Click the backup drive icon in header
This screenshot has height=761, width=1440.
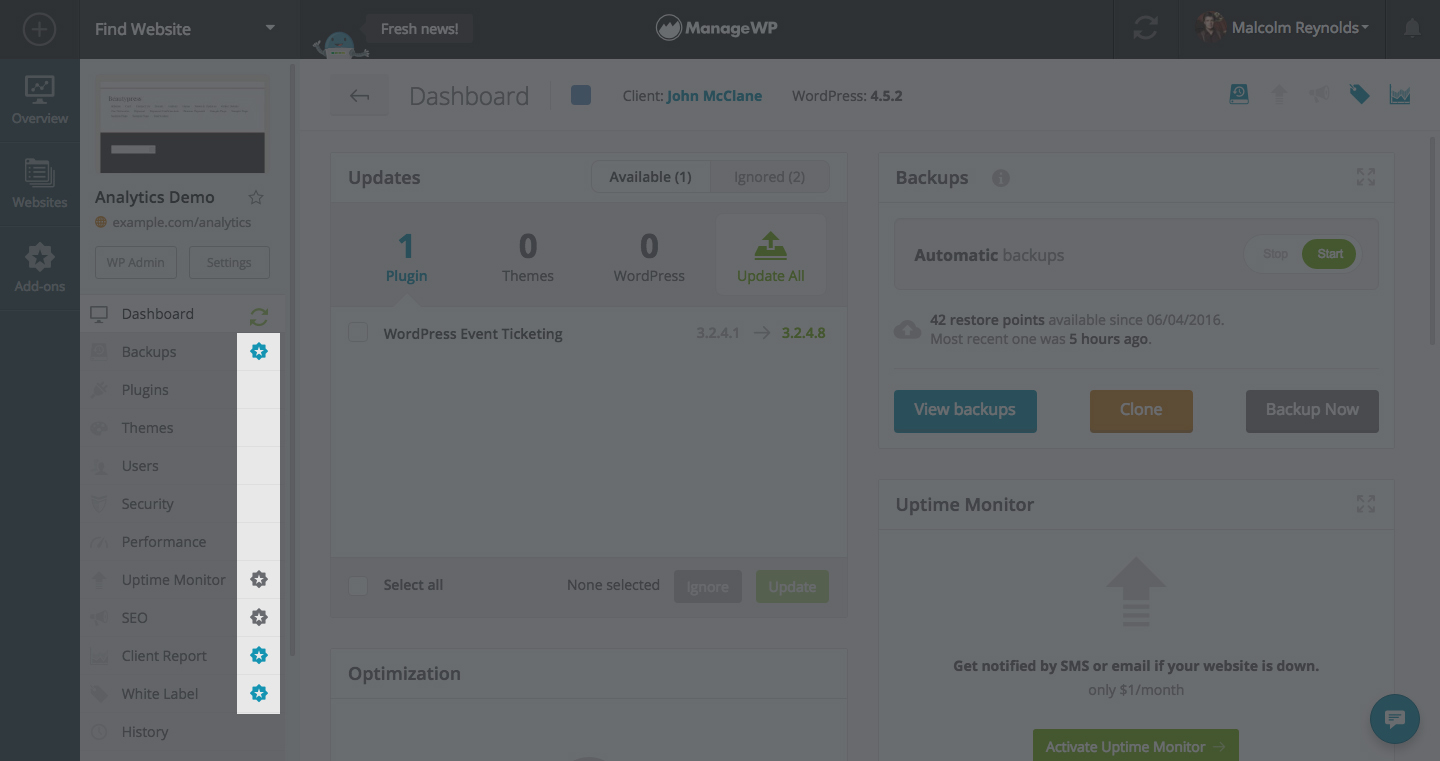(x=1239, y=94)
